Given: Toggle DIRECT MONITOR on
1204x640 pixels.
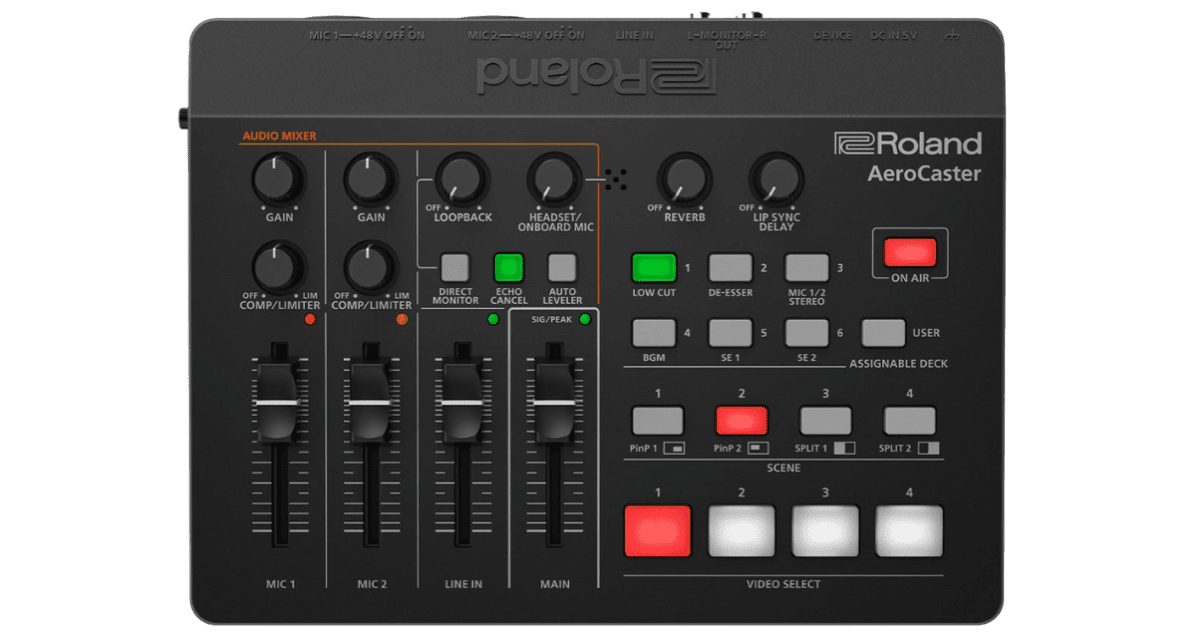Looking at the screenshot, I should pos(455,268).
